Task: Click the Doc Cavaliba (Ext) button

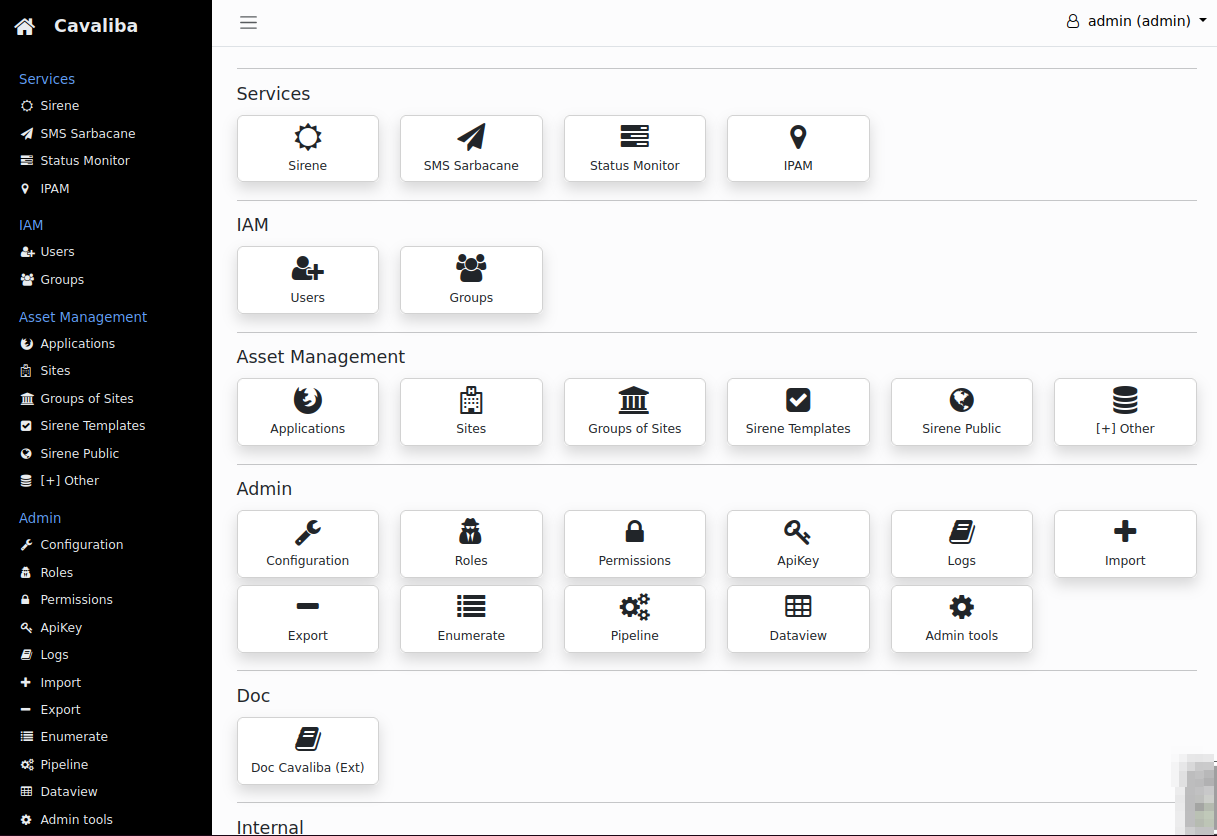Action: [x=307, y=750]
